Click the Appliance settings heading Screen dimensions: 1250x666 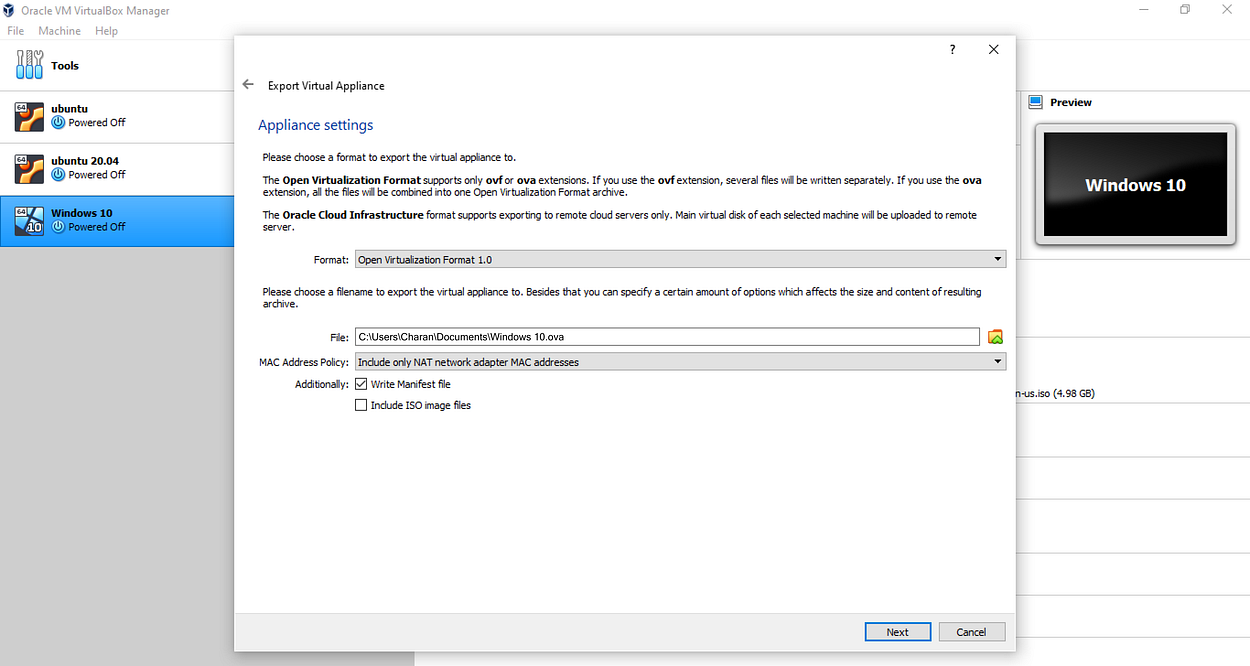point(315,125)
